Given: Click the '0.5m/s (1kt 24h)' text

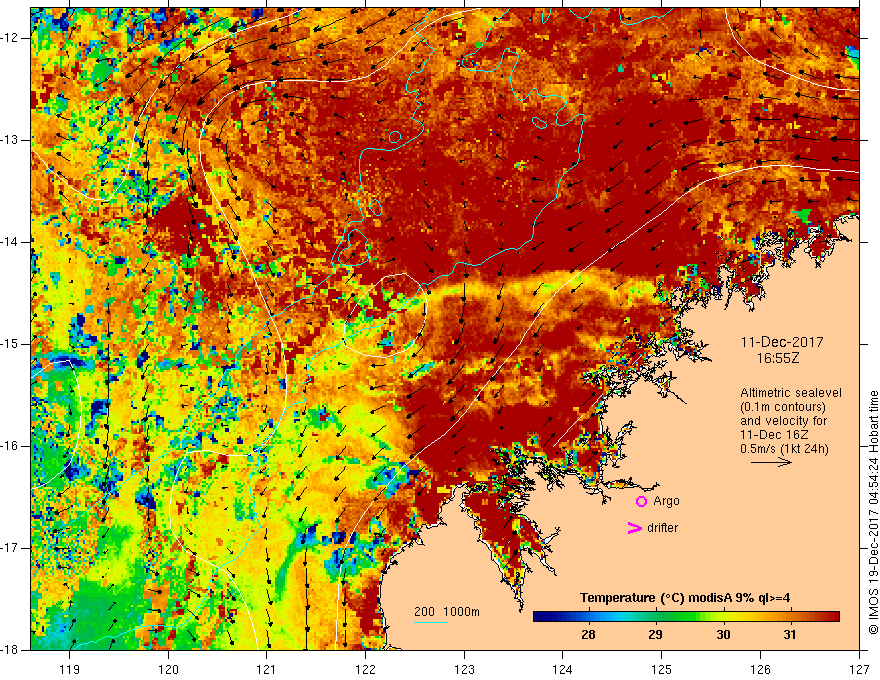Looking at the screenshot, I should (785, 449).
